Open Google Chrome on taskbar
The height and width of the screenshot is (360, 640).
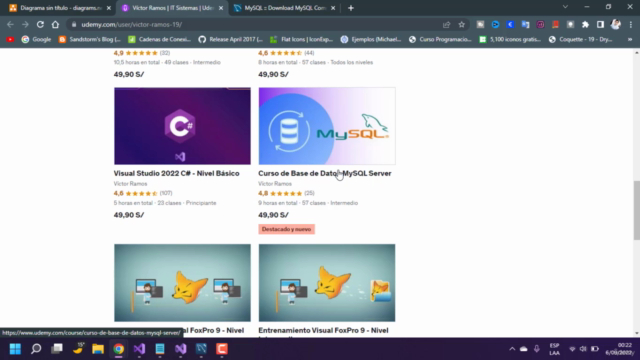click(119, 349)
